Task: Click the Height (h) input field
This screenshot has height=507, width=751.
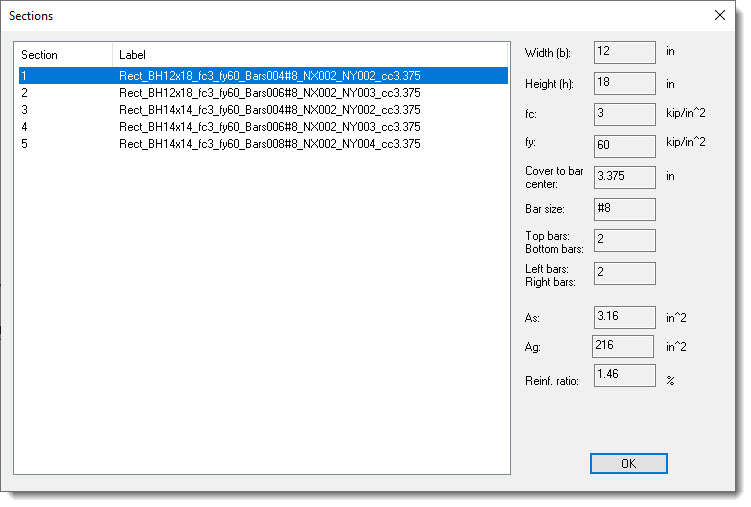Action: (624, 83)
